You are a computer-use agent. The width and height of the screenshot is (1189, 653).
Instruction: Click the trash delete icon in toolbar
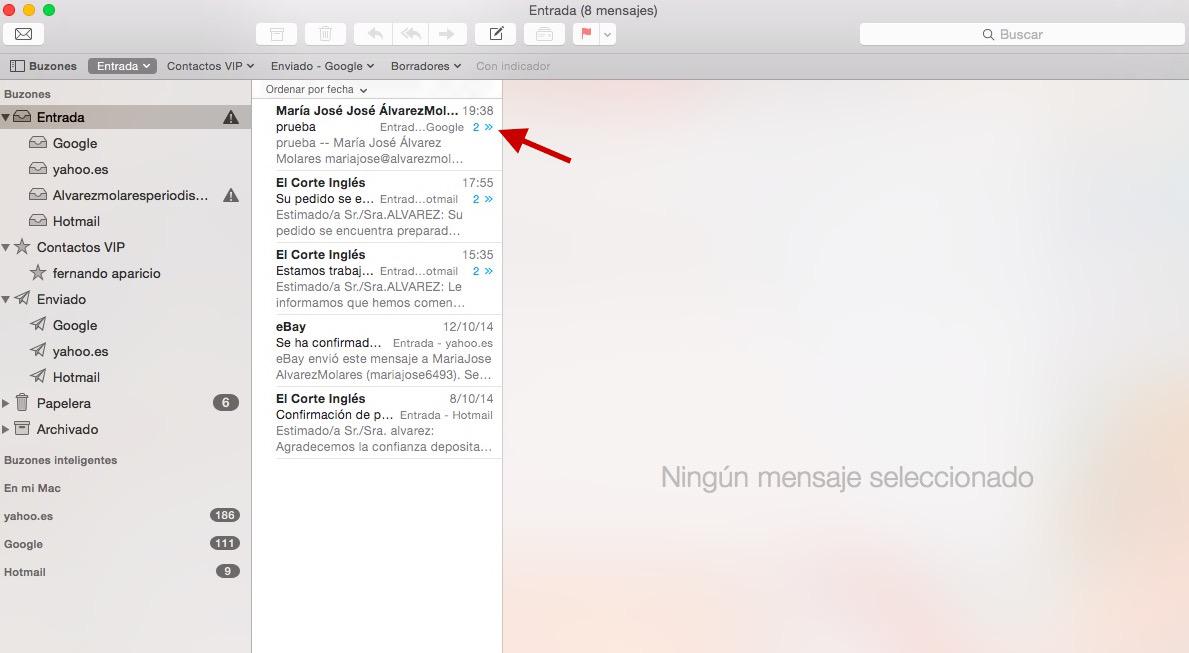pos(325,34)
